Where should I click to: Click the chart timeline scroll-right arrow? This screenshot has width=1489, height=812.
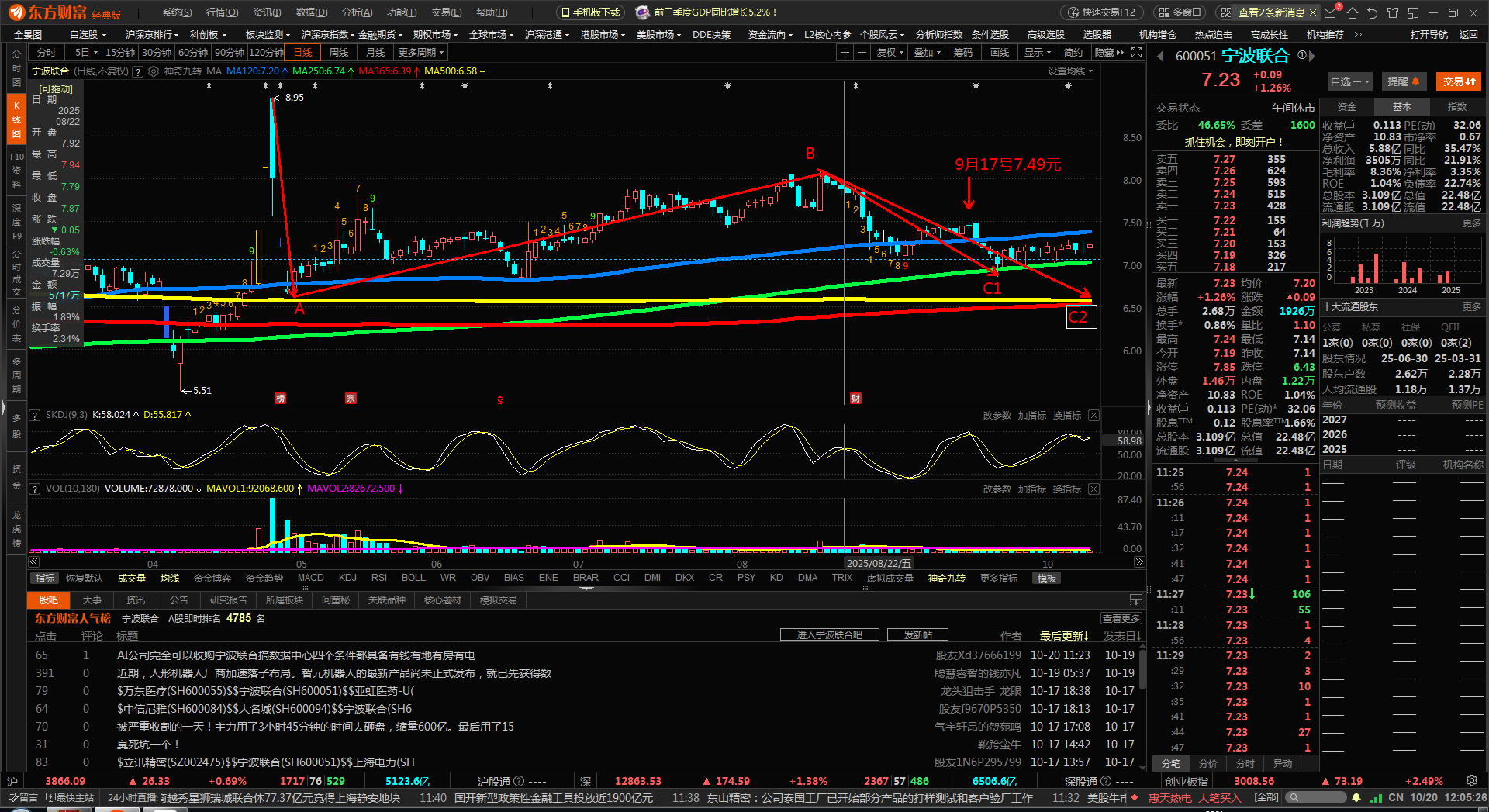tap(1138, 562)
